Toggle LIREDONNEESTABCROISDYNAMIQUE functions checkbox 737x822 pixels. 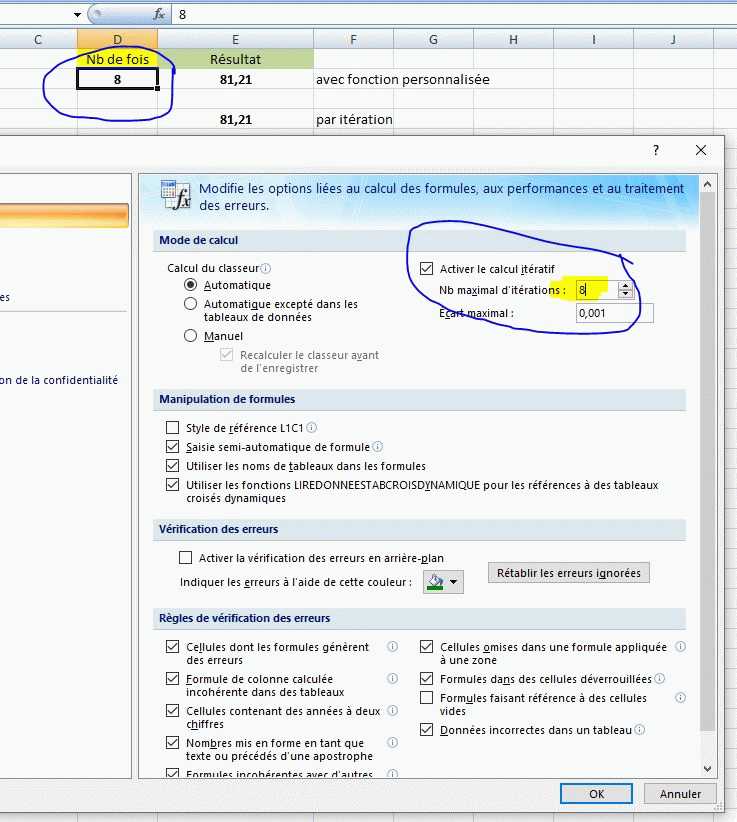(172, 484)
